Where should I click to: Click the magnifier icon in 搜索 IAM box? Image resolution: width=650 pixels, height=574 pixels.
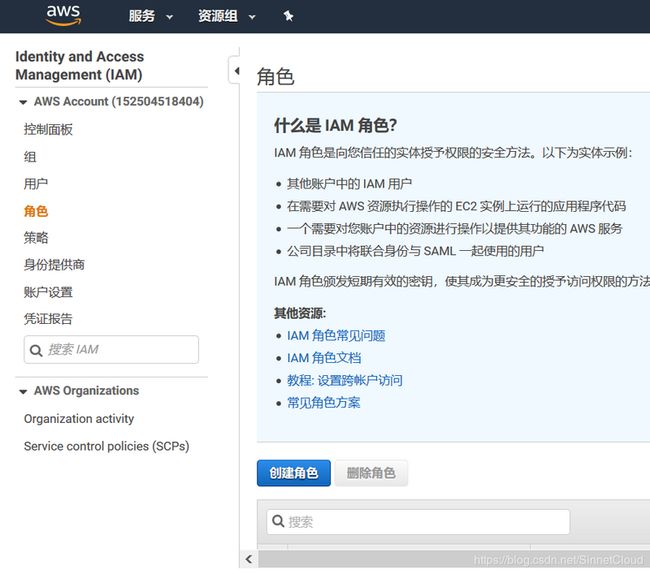click(36, 351)
